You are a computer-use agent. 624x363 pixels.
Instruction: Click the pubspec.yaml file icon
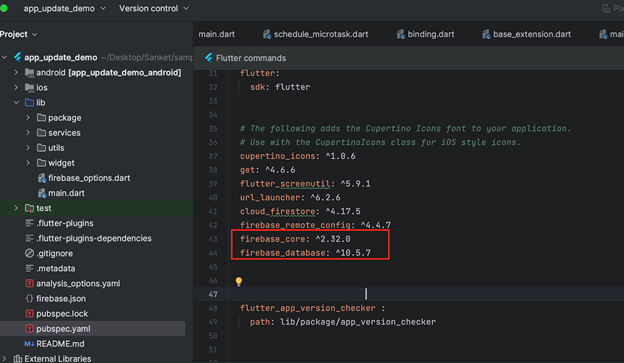point(29,329)
